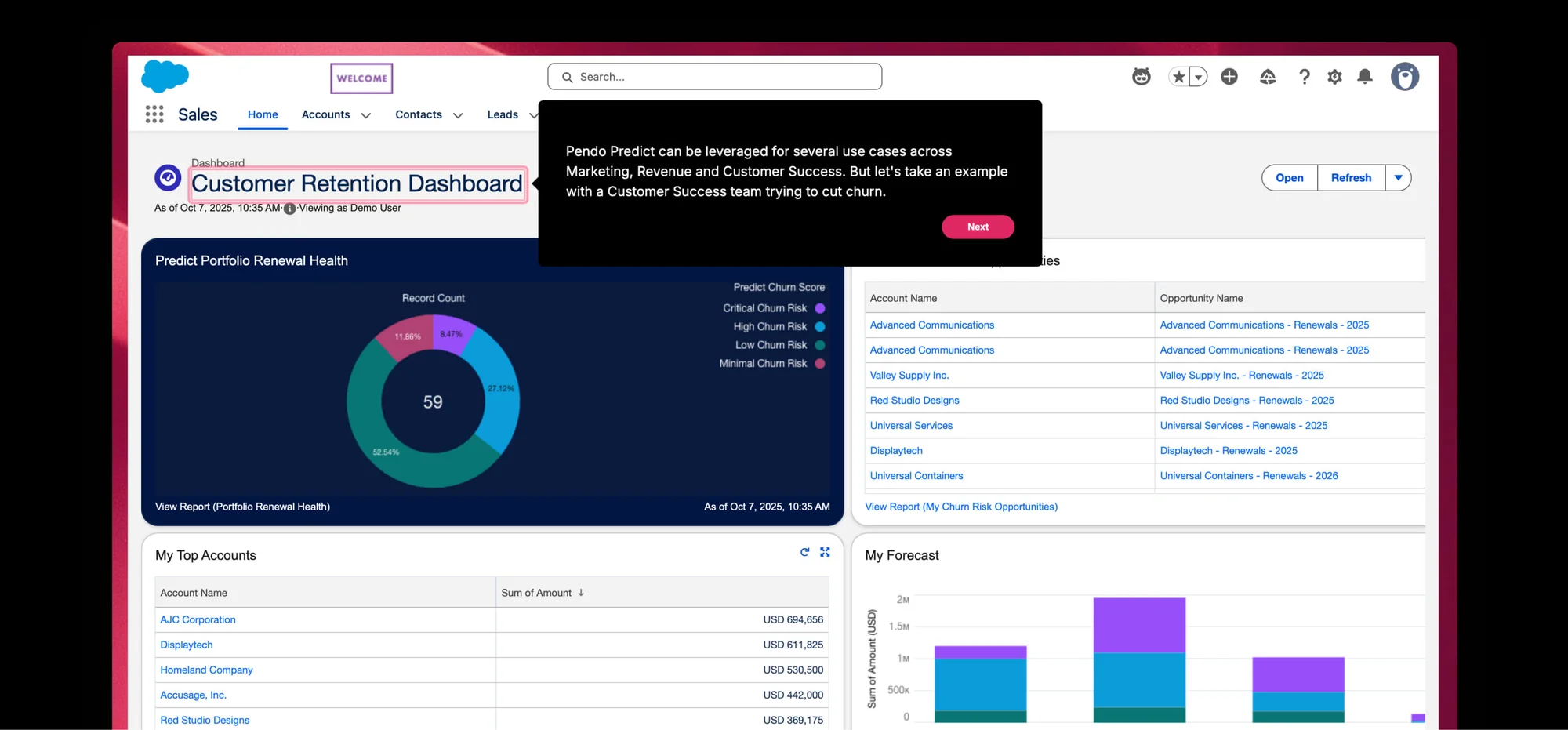Open the App Launcher grid icon

(154, 114)
